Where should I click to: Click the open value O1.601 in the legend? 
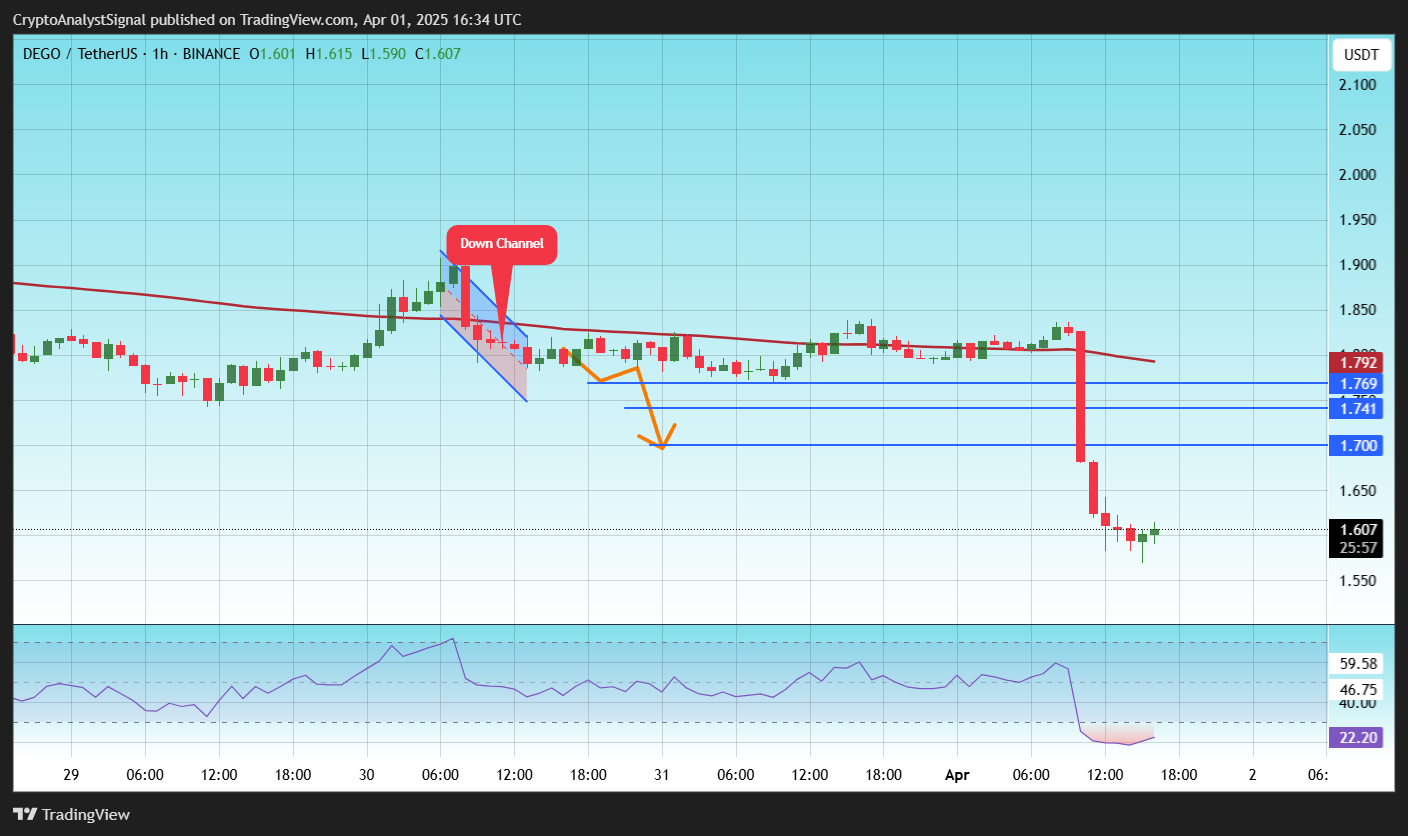(272, 54)
